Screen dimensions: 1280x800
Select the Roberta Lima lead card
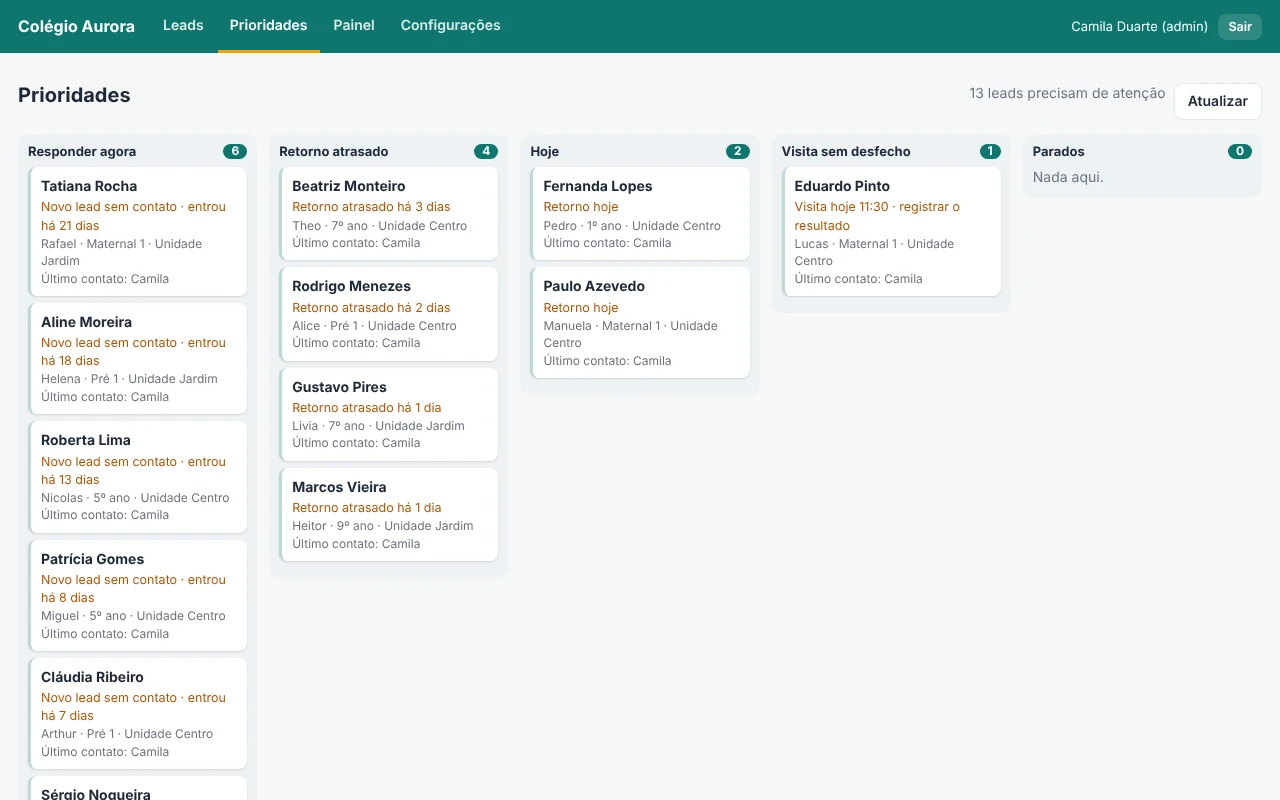click(138, 477)
